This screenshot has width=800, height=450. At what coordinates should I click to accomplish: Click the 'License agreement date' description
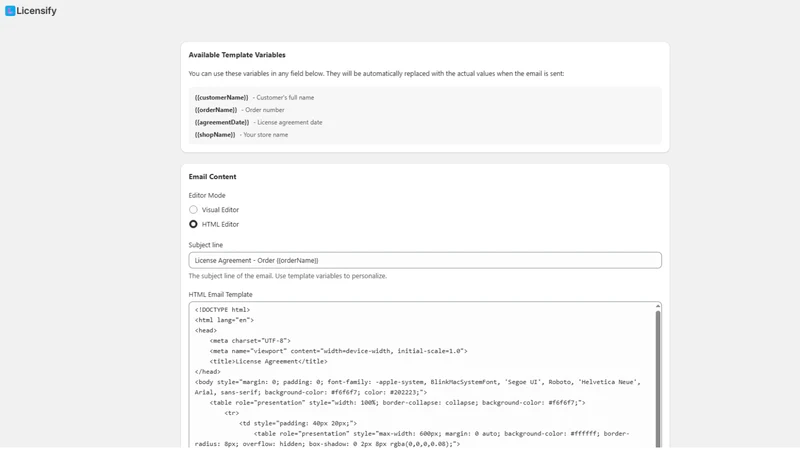point(290,122)
